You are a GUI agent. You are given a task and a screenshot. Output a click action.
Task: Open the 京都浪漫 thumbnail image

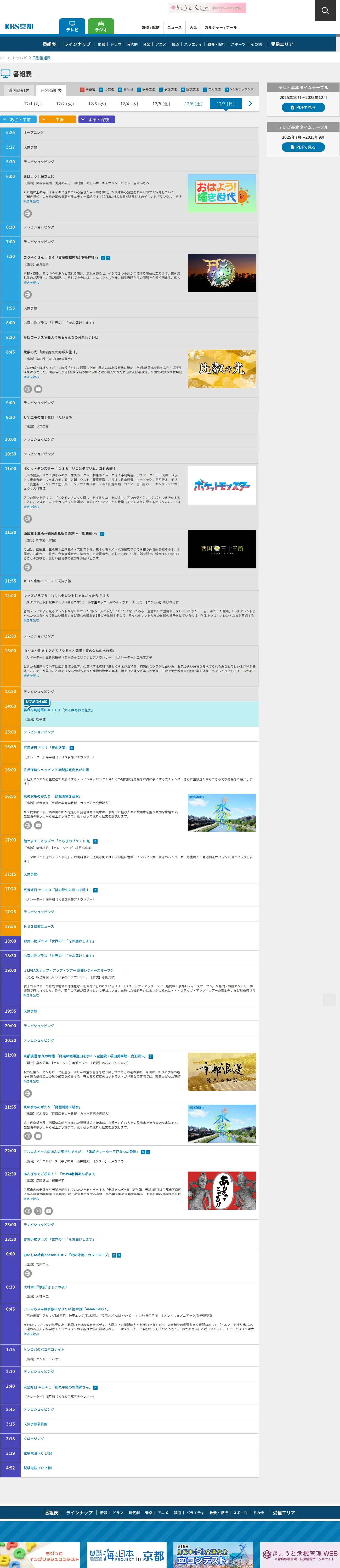pos(222,1072)
